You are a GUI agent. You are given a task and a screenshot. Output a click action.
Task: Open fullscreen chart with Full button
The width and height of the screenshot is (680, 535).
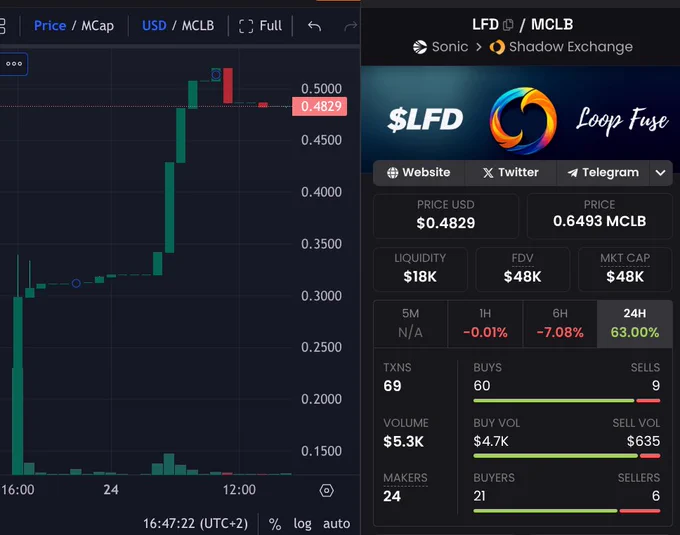click(x=260, y=26)
